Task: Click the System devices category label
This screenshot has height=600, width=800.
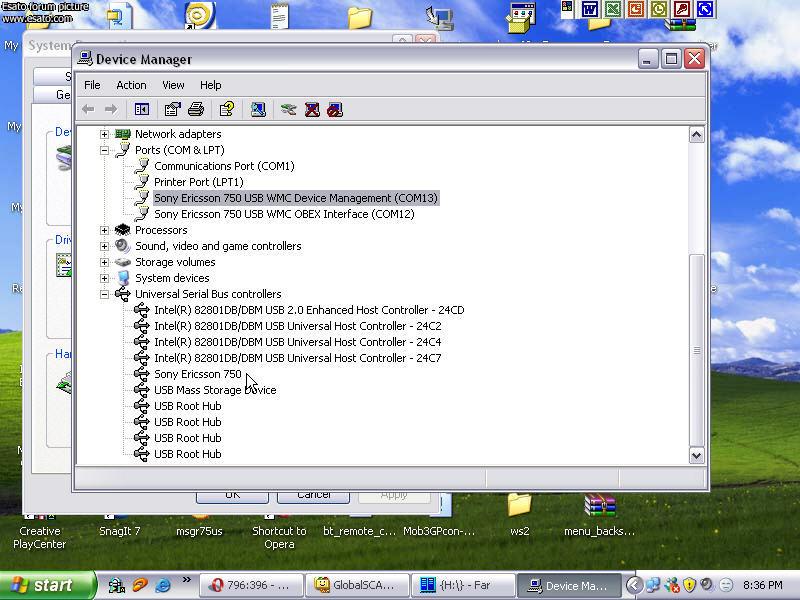Action: 172,278
